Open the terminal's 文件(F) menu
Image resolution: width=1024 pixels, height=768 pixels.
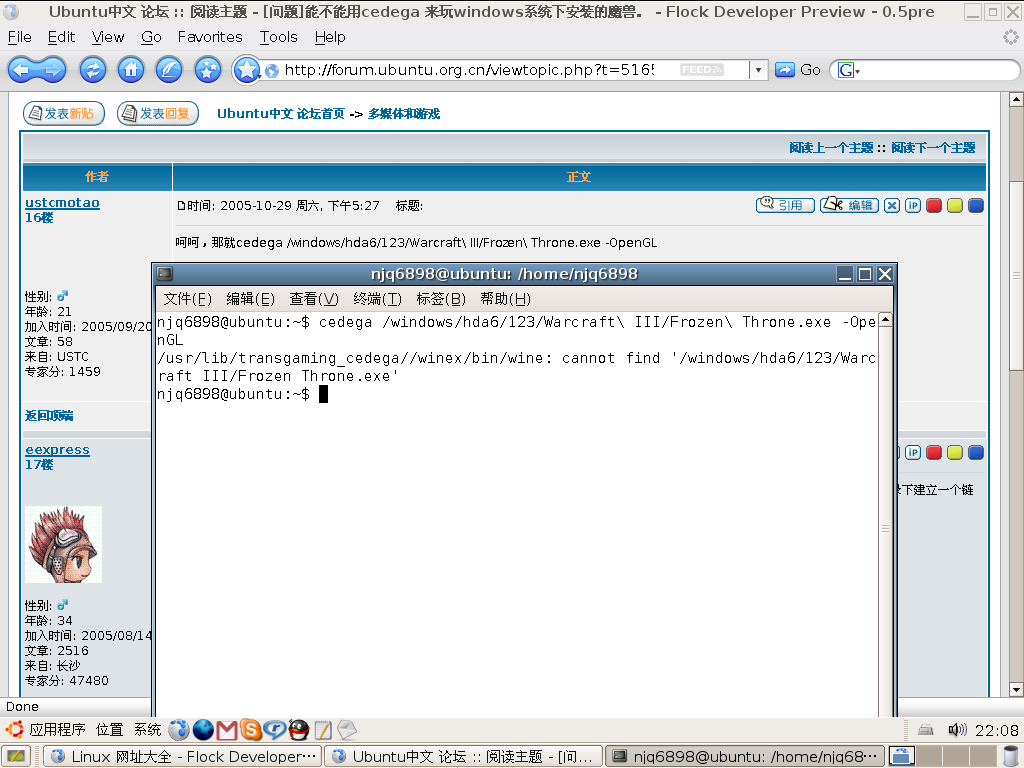(x=187, y=299)
